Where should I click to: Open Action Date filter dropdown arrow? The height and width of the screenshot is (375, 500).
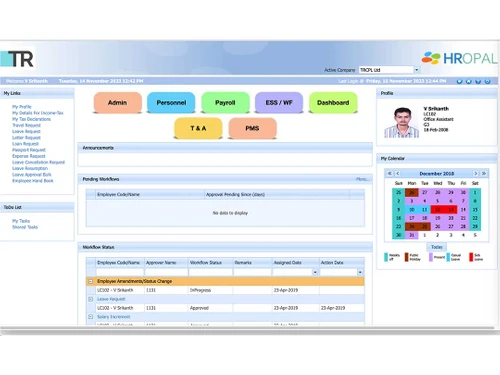(x=360, y=272)
